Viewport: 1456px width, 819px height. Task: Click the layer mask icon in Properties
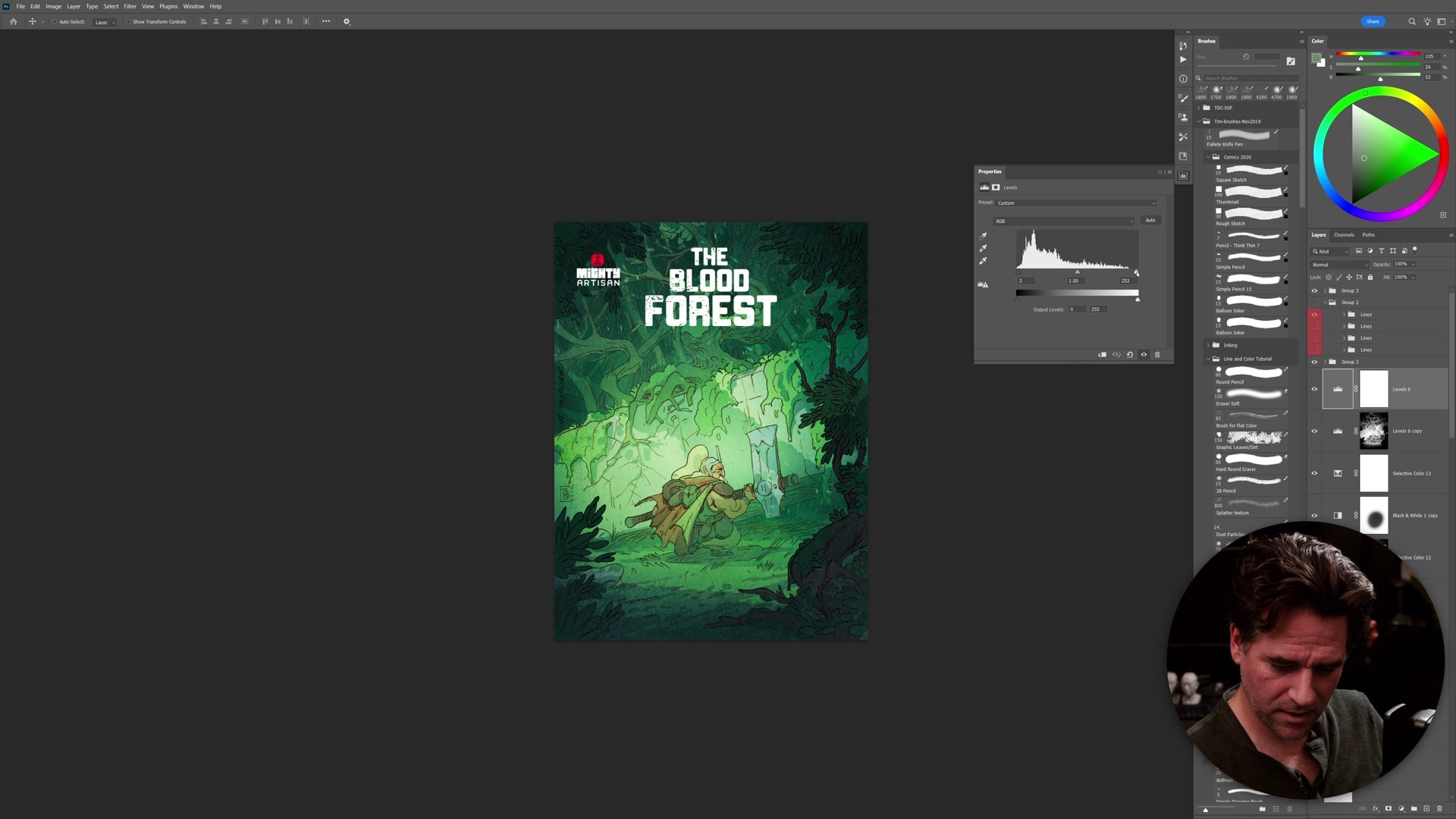point(996,187)
